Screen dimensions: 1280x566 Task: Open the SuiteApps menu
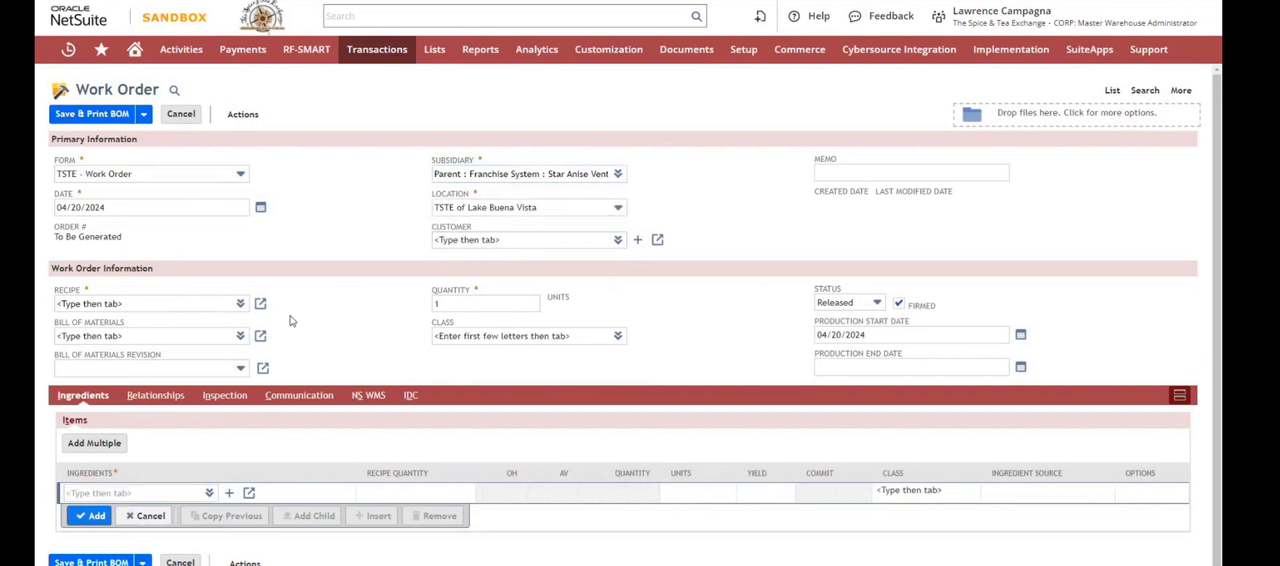1089,49
